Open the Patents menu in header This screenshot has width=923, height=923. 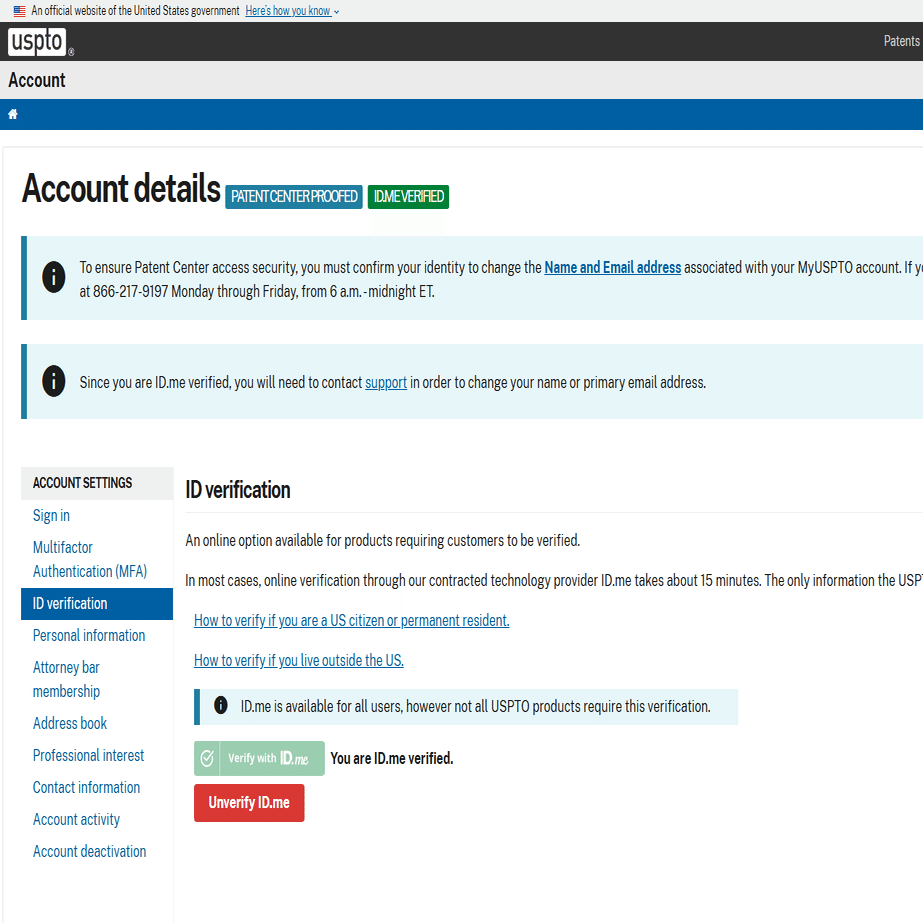(901, 41)
